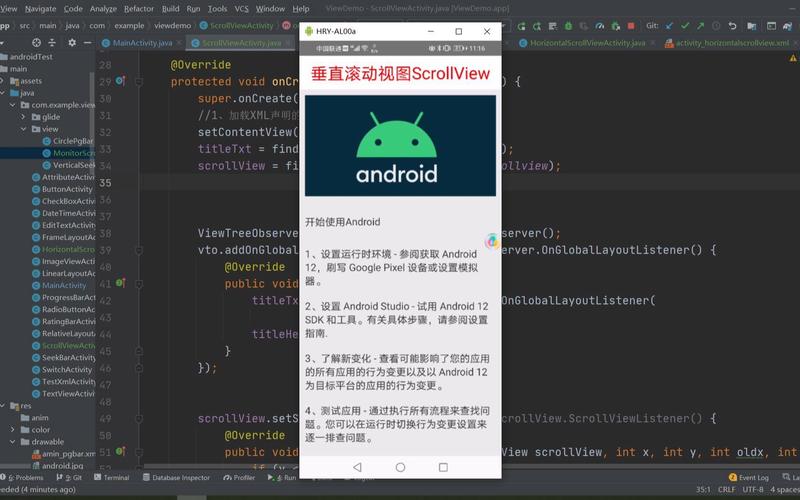Click the green Debug bug icon
This screenshot has height=500, width=800.
[x=568, y=26]
